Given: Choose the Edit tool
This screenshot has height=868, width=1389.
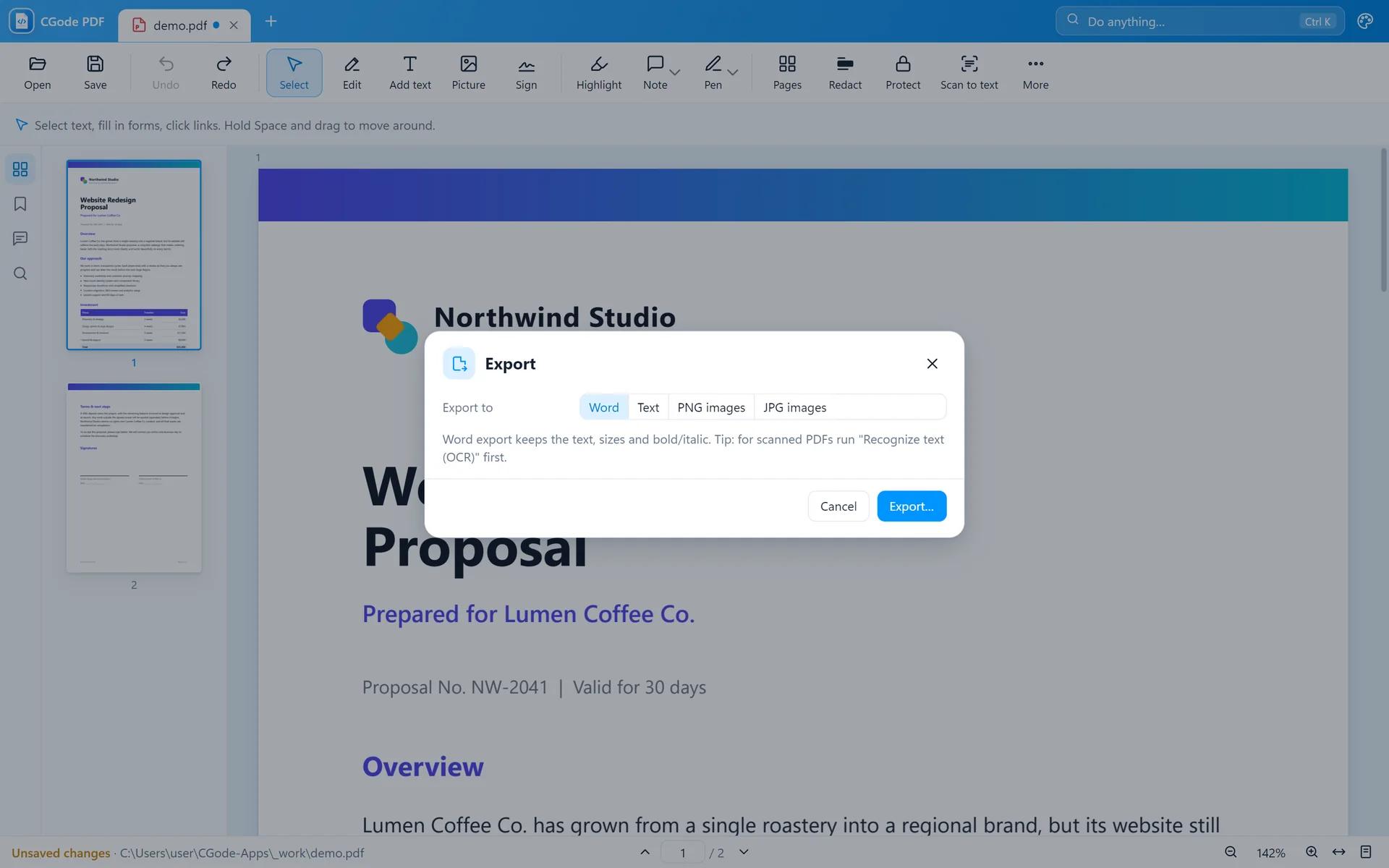Looking at the screenshot, I should 352,72.
